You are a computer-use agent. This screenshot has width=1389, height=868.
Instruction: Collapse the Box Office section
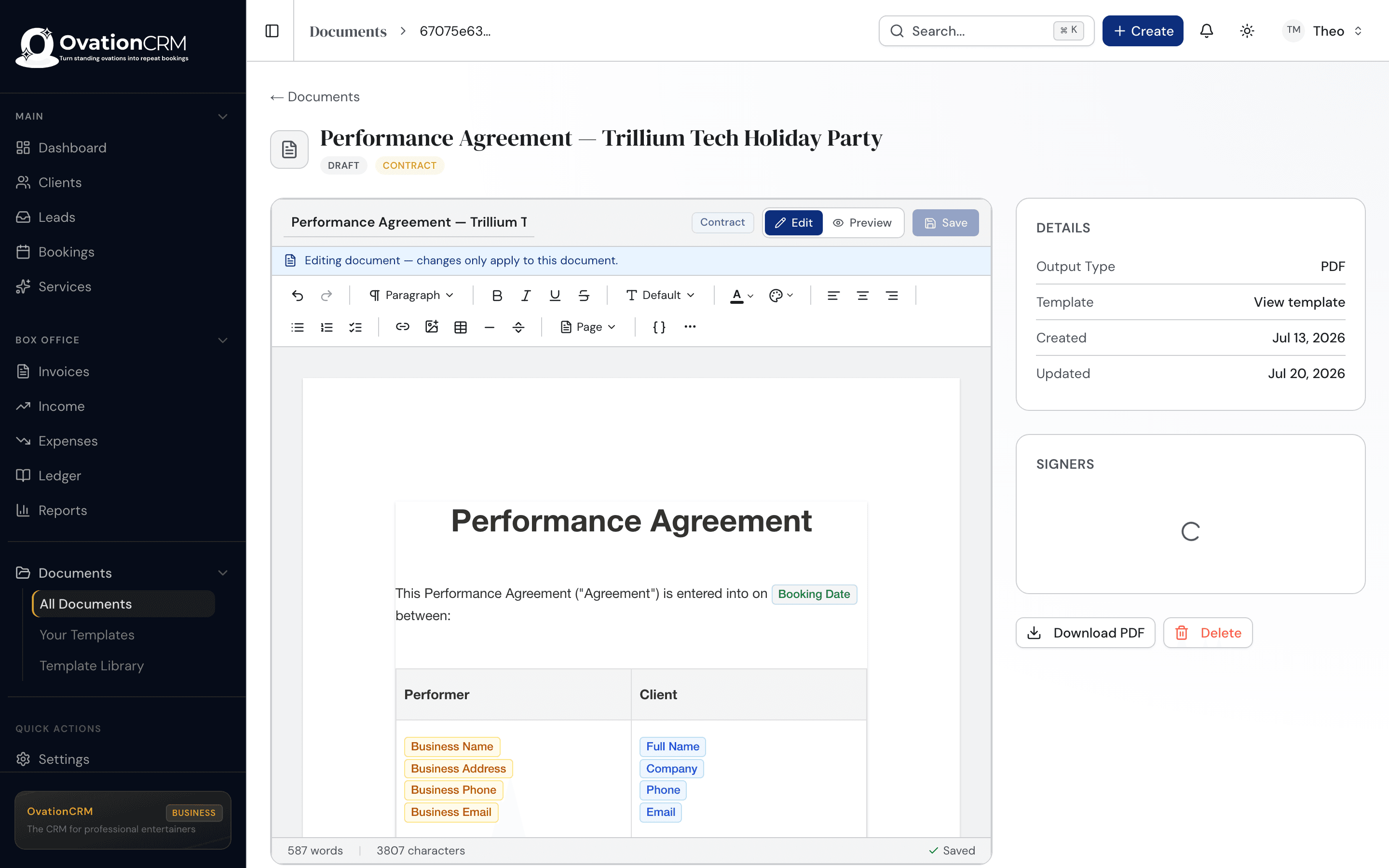point(223,340)
